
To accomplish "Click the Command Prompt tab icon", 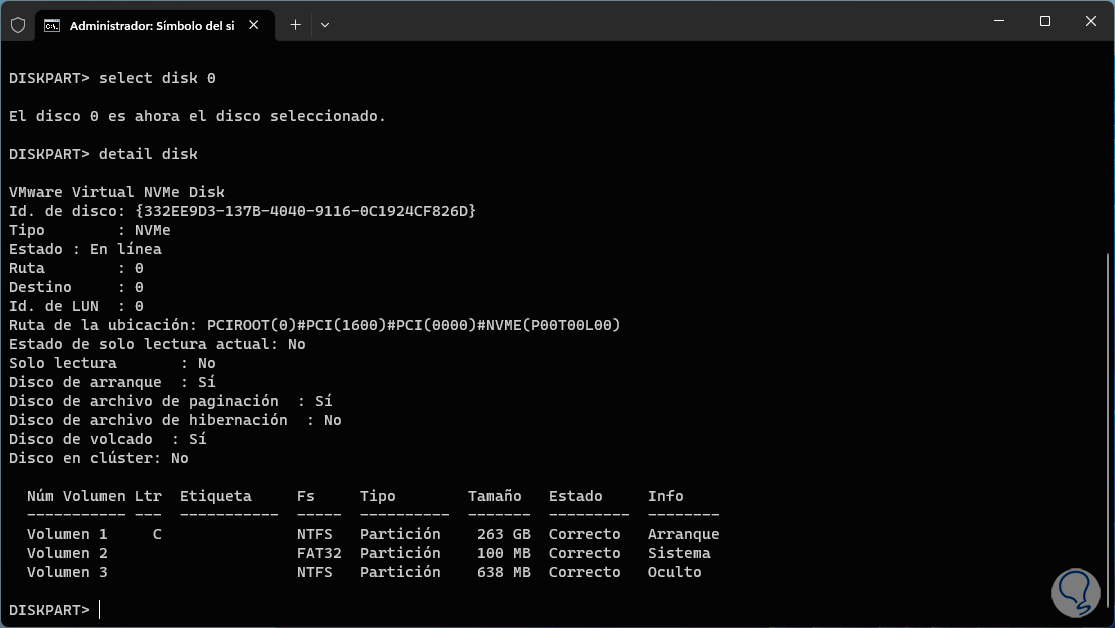I will point(53,25).
